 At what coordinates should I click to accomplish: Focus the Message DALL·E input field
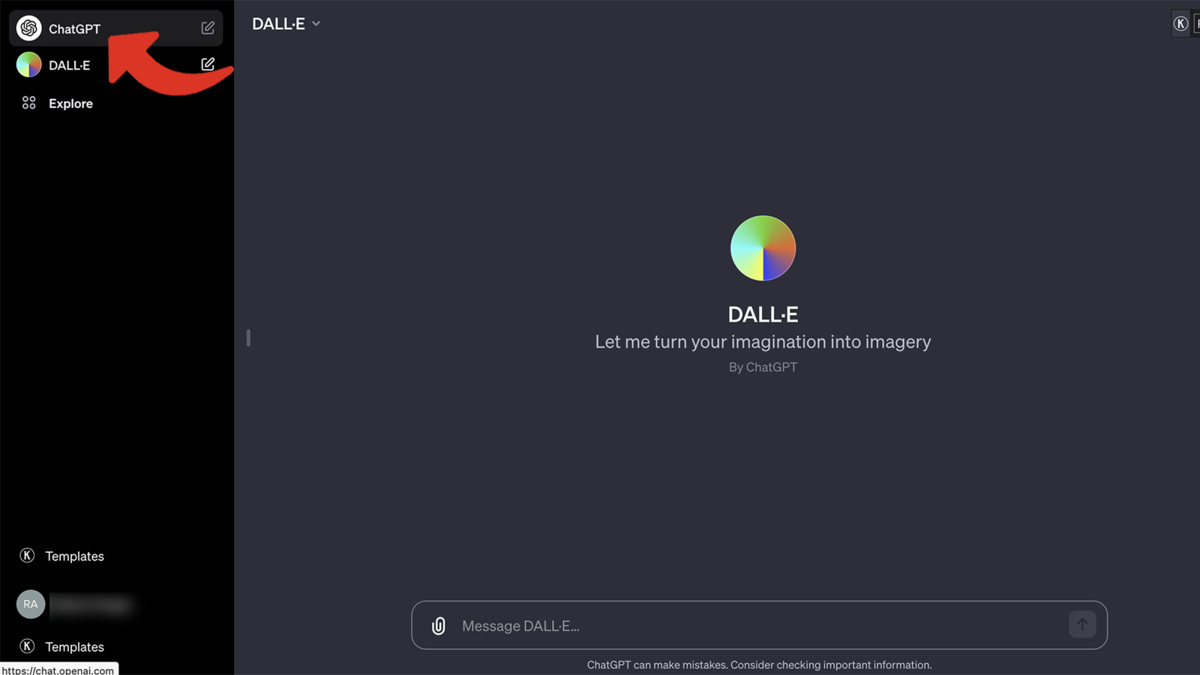[759, 625]
